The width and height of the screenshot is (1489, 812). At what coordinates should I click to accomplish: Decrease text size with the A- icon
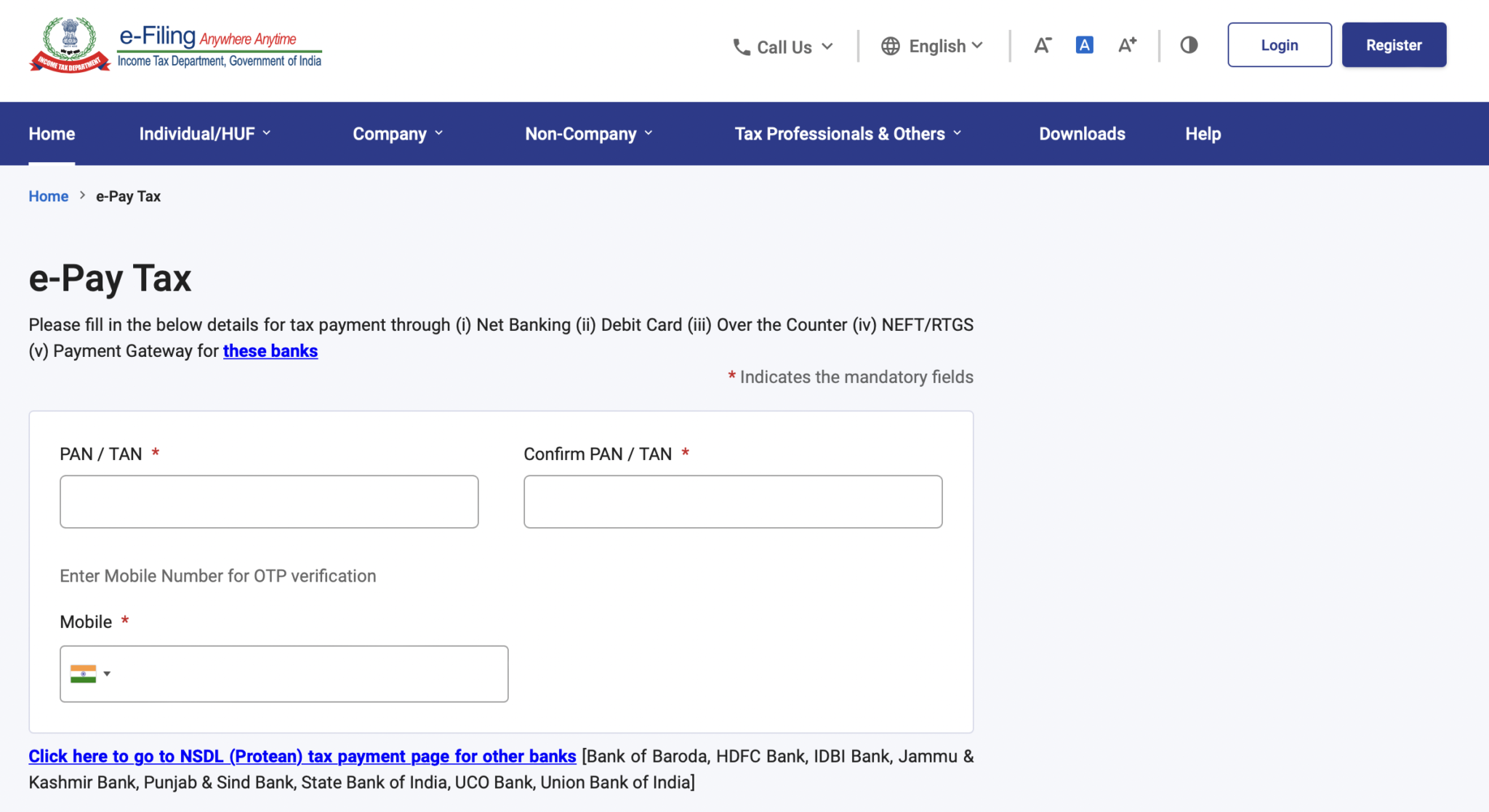[x=1042, y=44]
